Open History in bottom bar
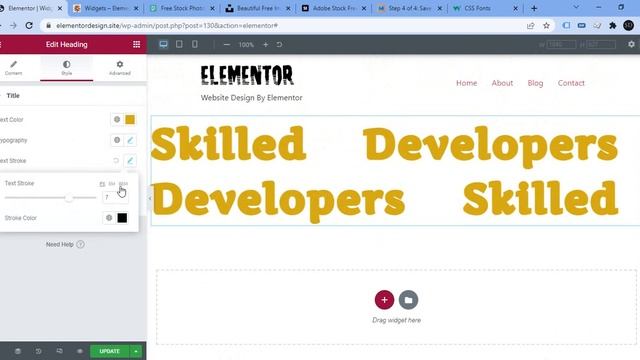Image resolution: width=640 pixels, height=360 pixels. point(38,351)
